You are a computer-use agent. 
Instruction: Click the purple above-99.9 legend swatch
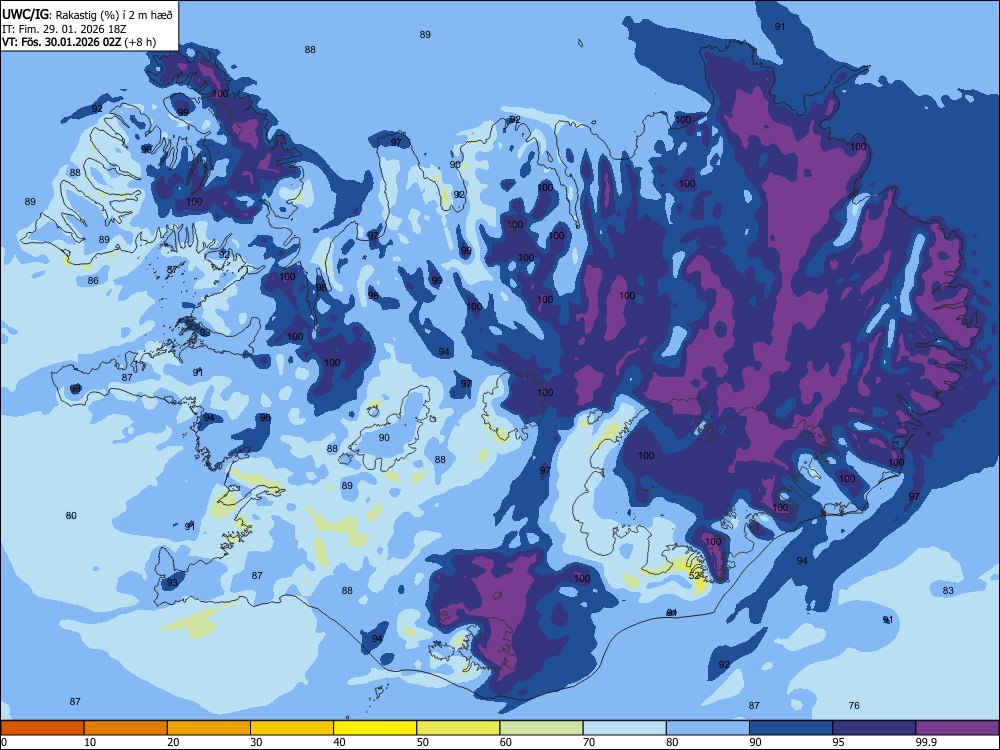pyautogui.click(x=957, y=728)
